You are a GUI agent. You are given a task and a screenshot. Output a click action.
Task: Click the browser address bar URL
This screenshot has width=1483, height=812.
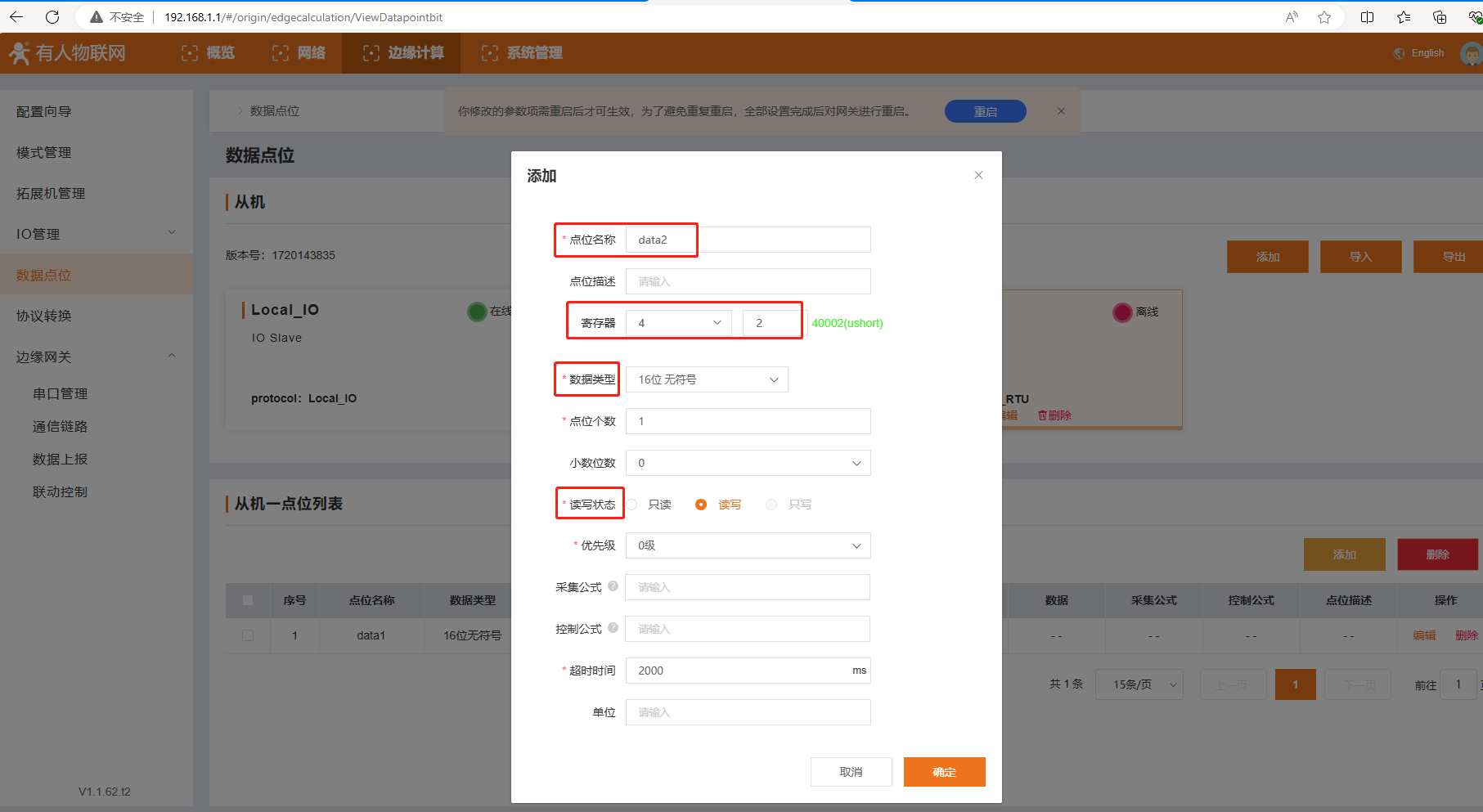coord(303,17)
